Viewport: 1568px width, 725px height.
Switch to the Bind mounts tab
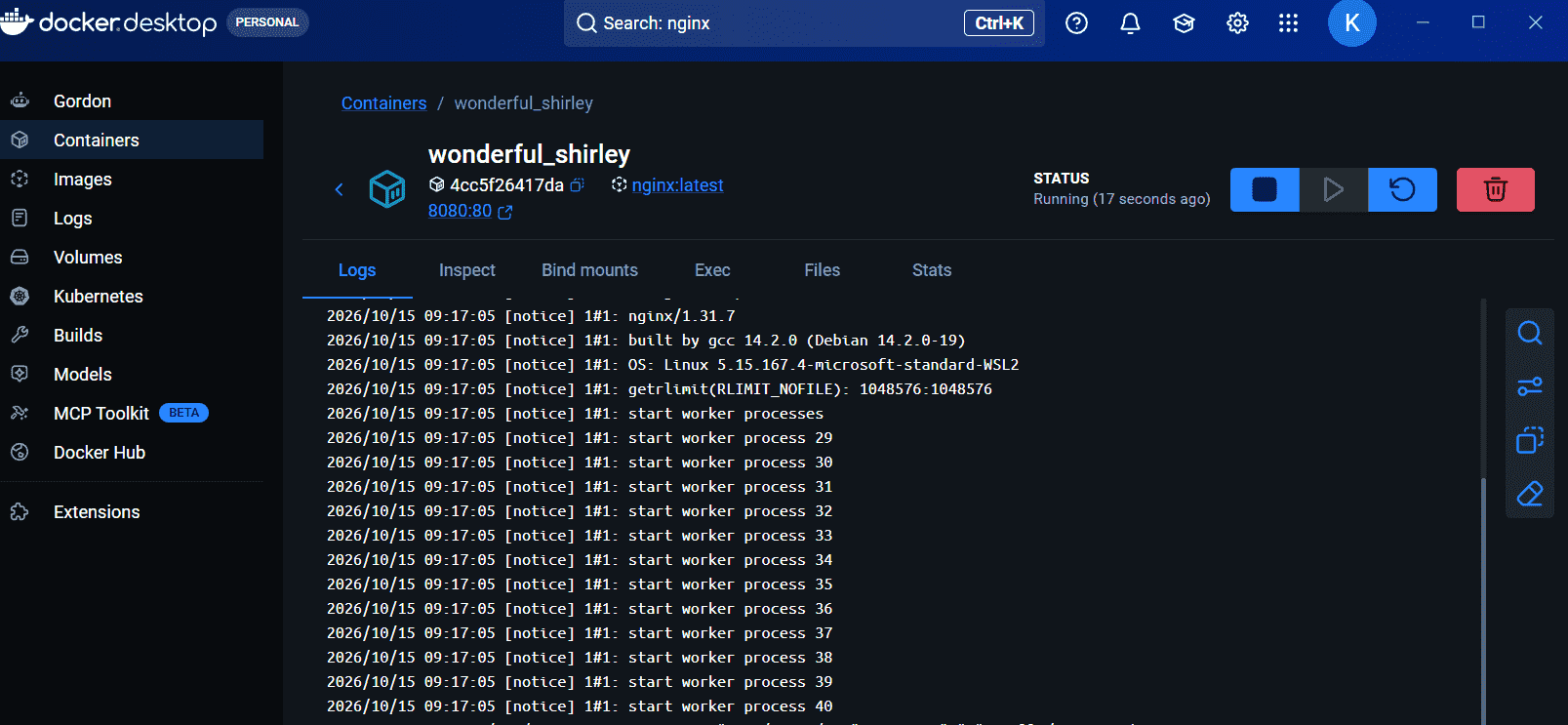click(590, 270)
